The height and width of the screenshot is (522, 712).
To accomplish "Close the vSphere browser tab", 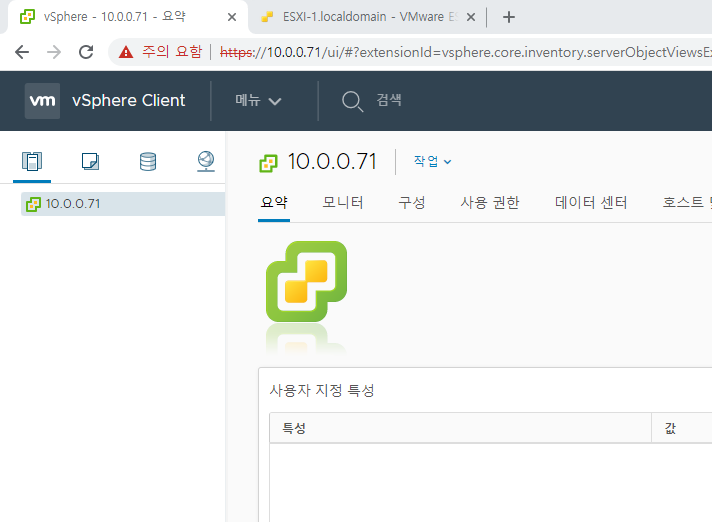I will point(232,17).
